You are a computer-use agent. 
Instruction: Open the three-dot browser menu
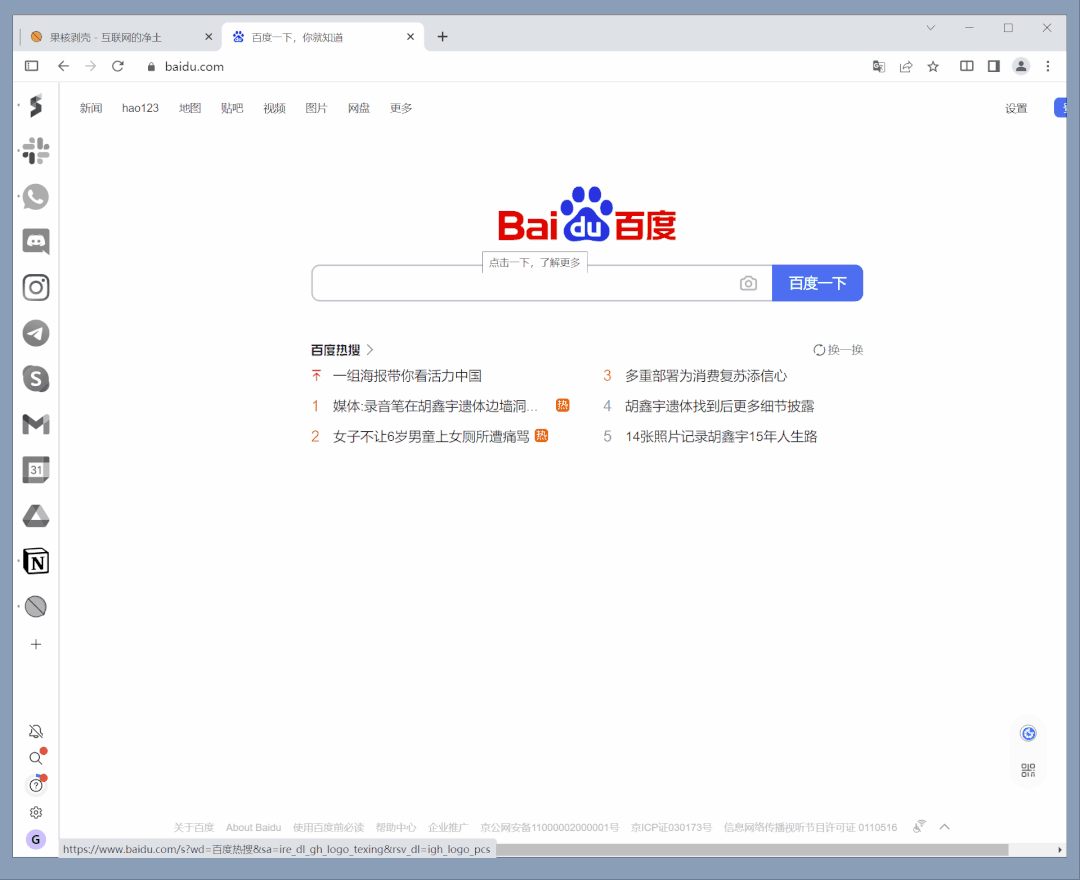1048,66
